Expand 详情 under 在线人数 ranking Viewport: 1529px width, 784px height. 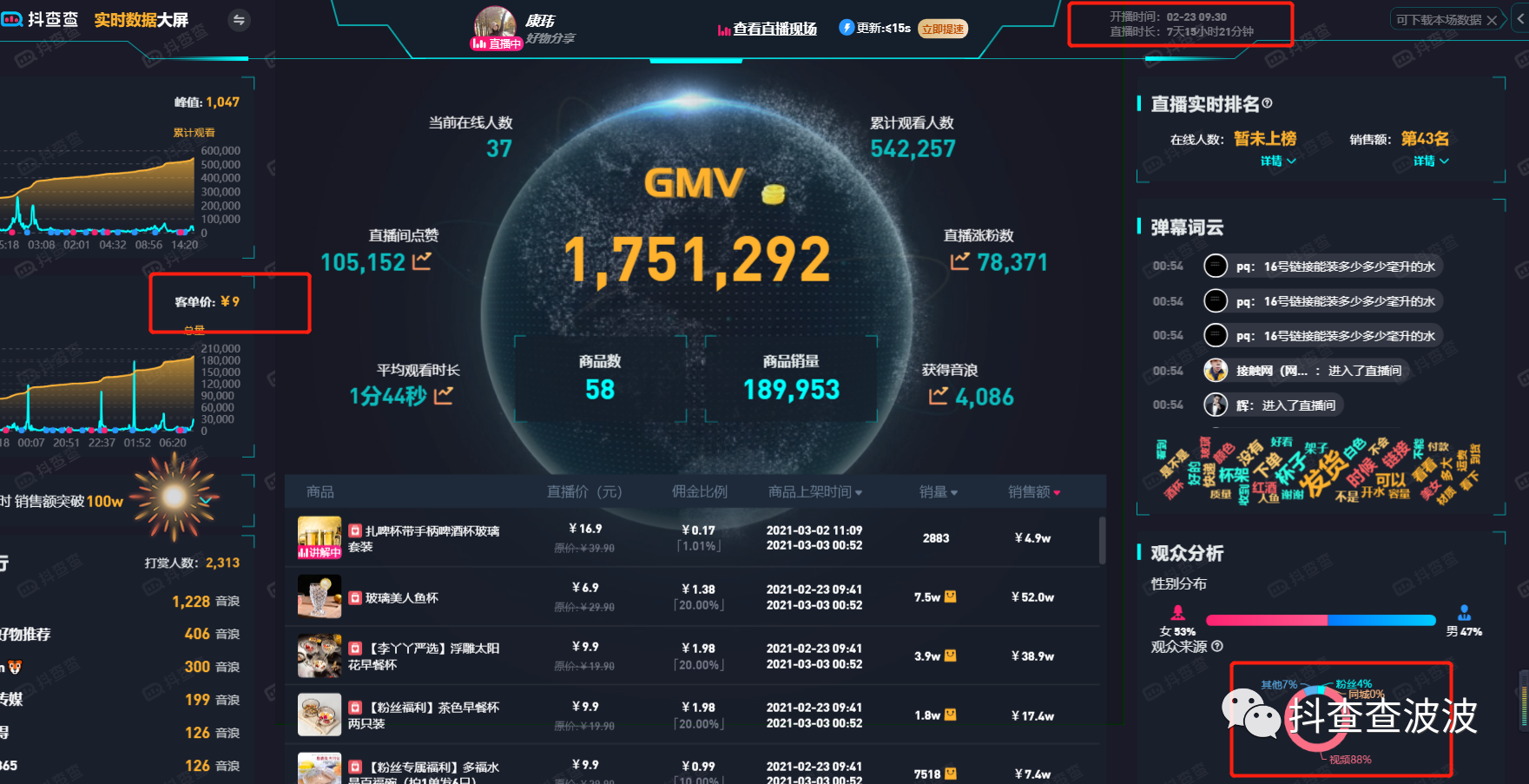coord(1278,161)
